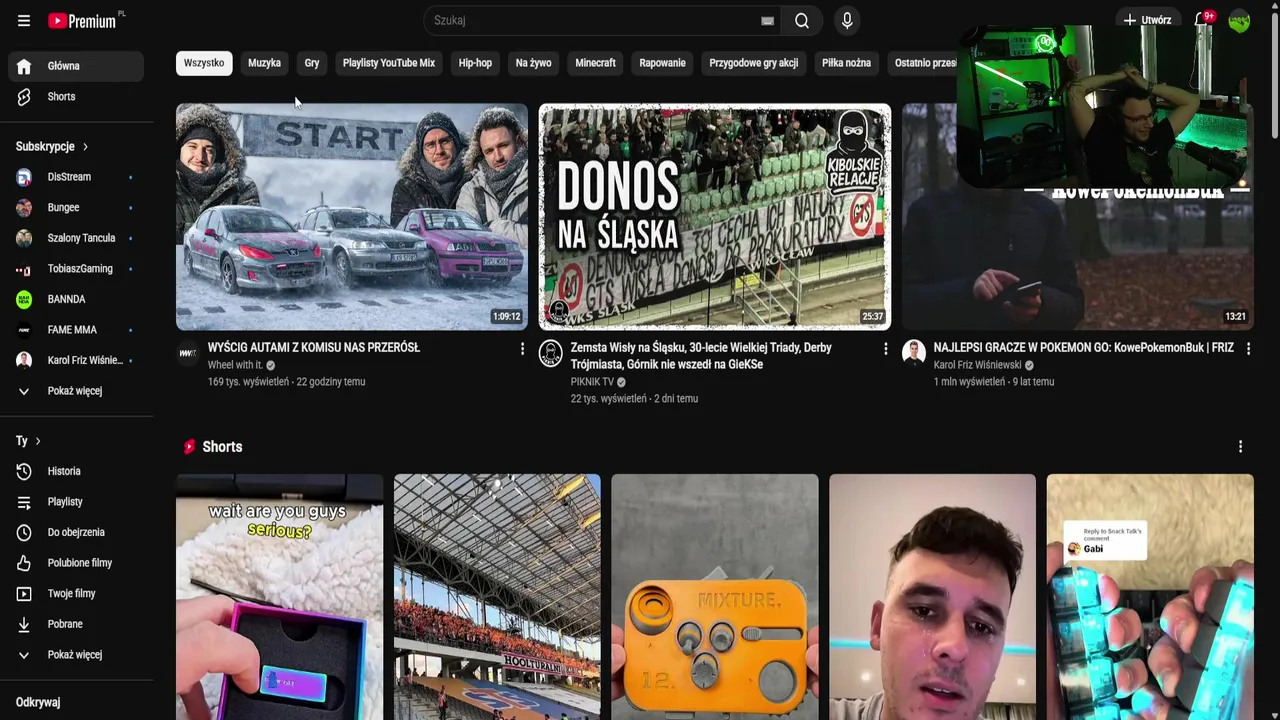The width and height of the screenshot is (1280, 720).
Task: Open the FAME MMA subscription
Action: click(x=76, y=330)
